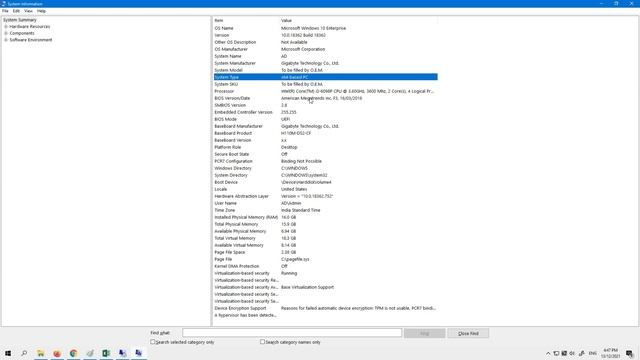The width and height of the screenshot is (640, 360).
Task: Select the BaseBoard Product row
Action: pyautogui.click(x=325, y=133)
